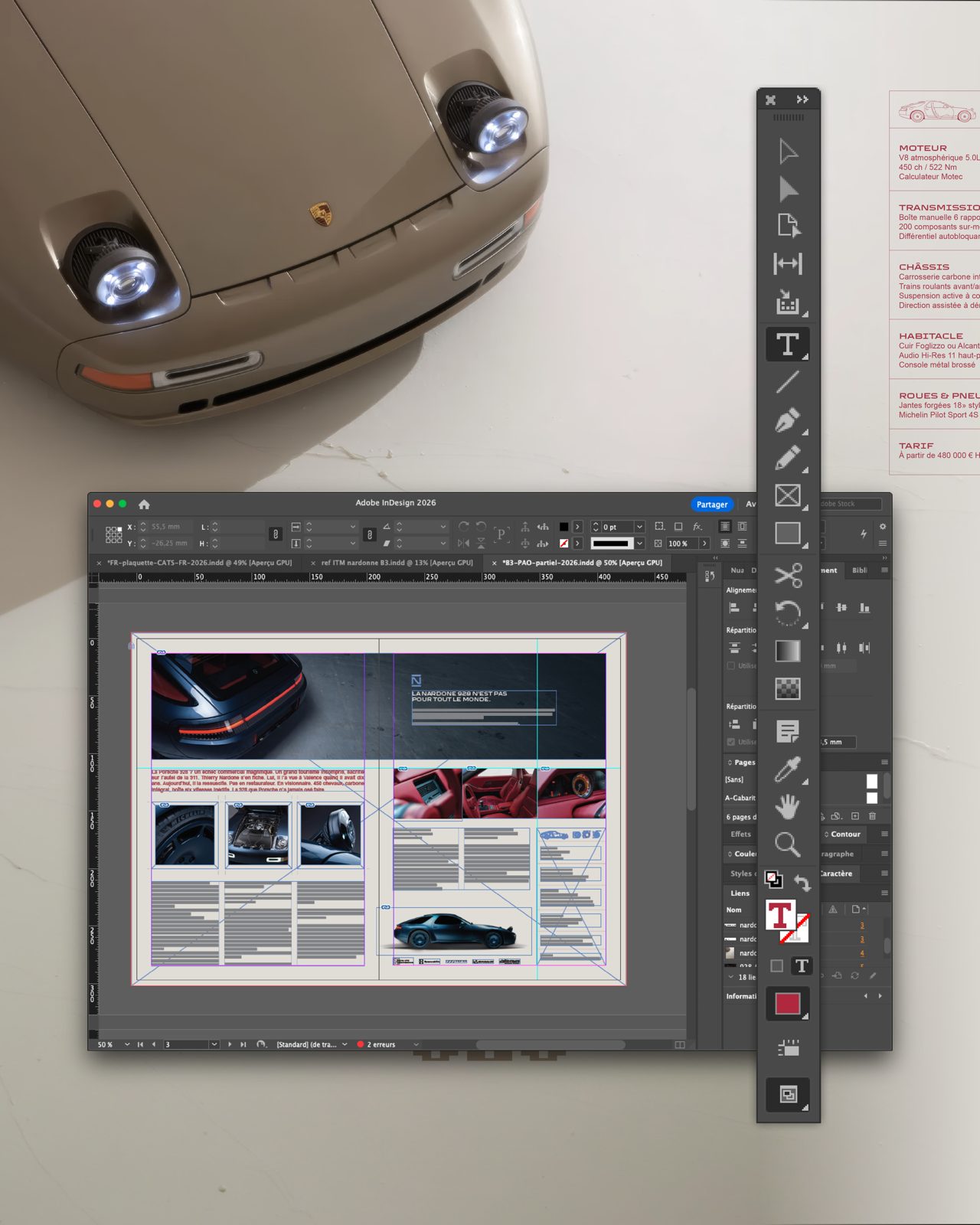Select the Rectangle Frame tool
980x1225 pixels.
point(788,495)
